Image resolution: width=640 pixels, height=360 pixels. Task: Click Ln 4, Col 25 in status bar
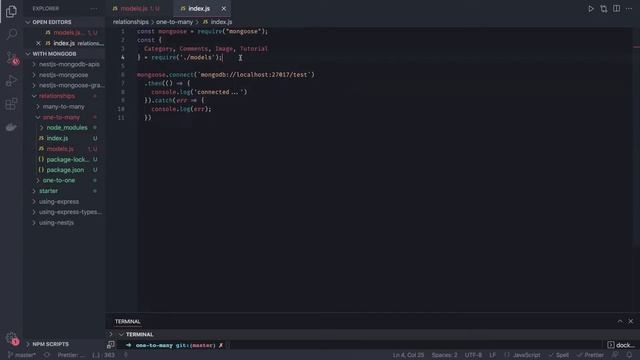tap(408, 355)
